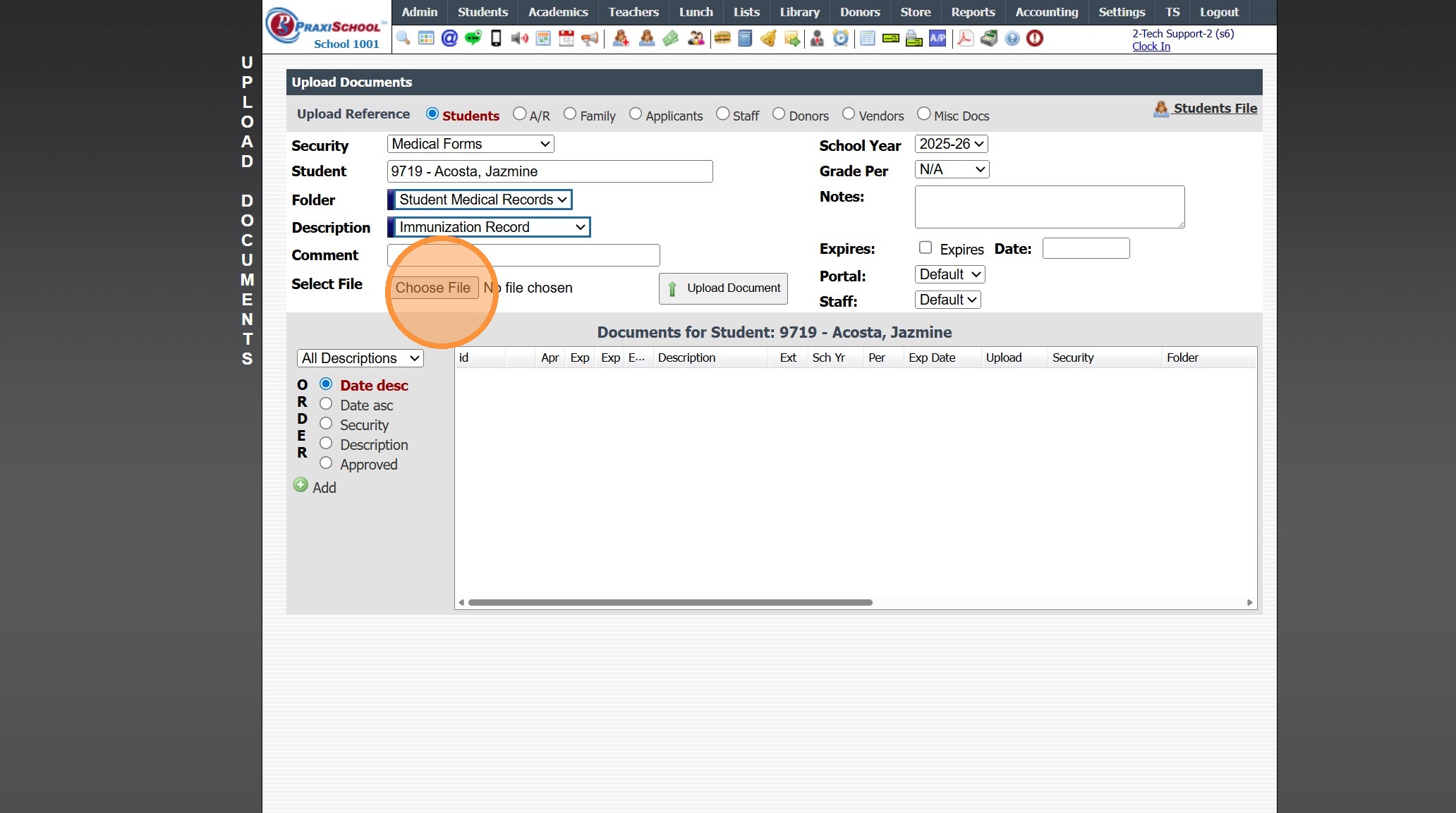The width and height of the screenshot is (1456, 813).
Task: Click the hamburger lunch icon
Action: click(722, 38)
